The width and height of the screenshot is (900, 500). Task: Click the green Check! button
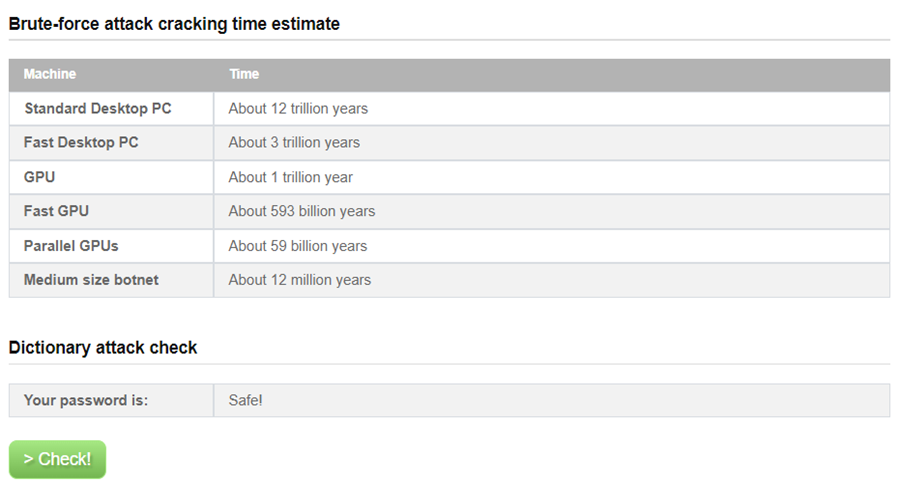[x=57, y=459]
